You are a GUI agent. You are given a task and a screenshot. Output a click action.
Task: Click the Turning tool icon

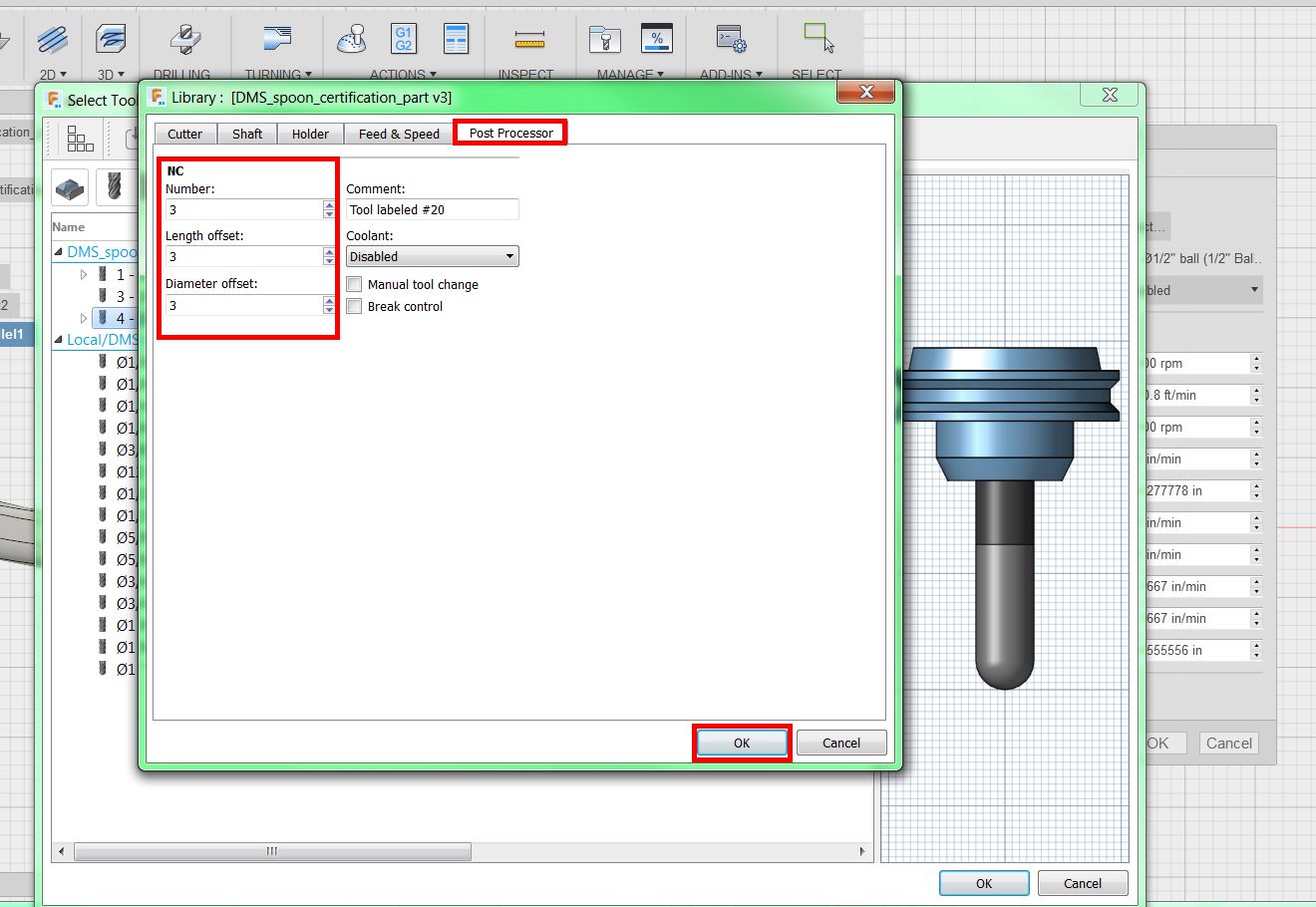(x=277, y=40)
